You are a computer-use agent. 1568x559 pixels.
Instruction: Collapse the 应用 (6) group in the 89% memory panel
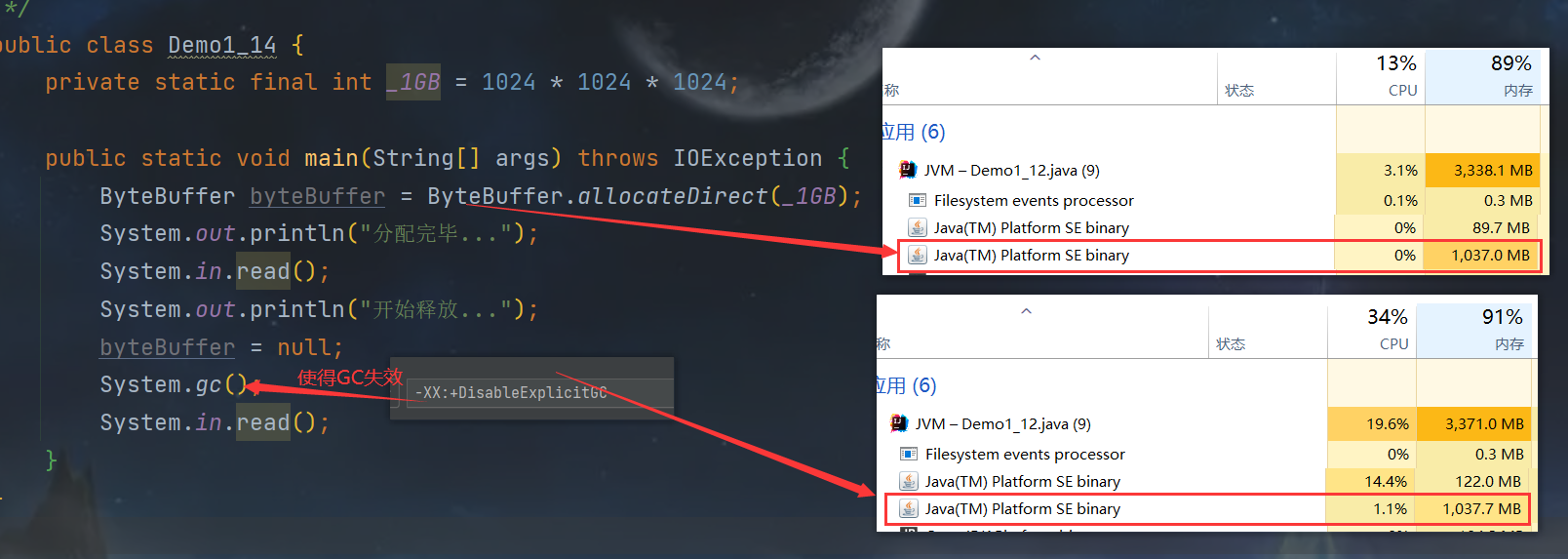tap(914, 132)
